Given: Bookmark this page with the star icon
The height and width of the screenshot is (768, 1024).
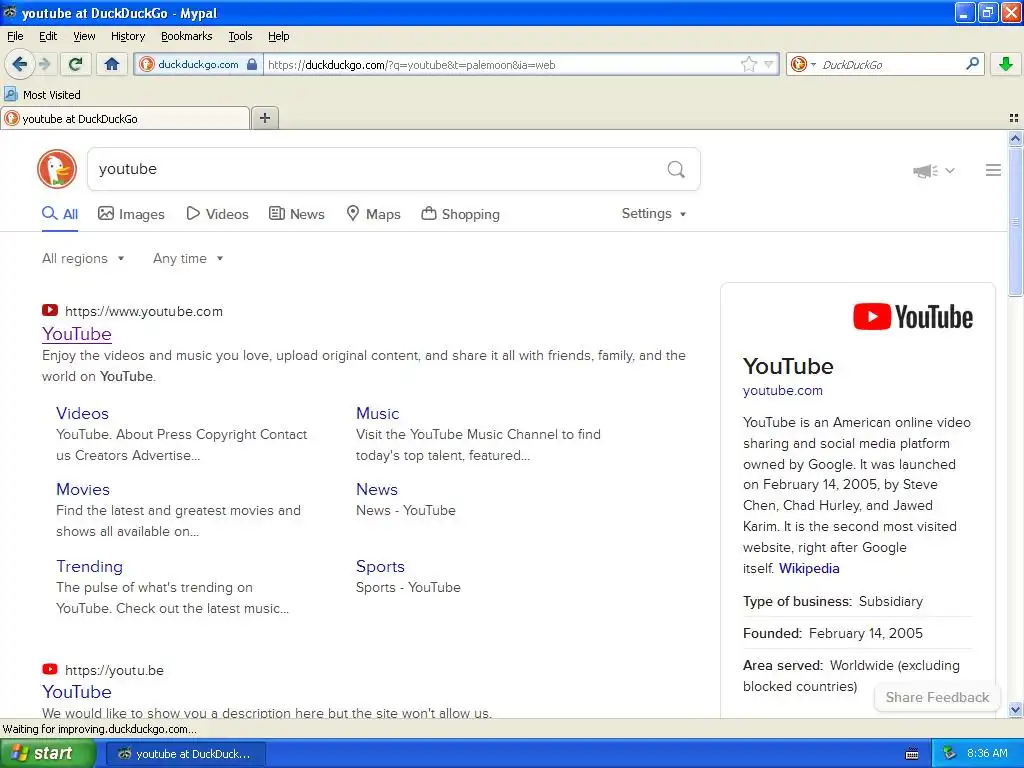Looking at the screenshot, I should pyautogui.click(x=748, y=64).
